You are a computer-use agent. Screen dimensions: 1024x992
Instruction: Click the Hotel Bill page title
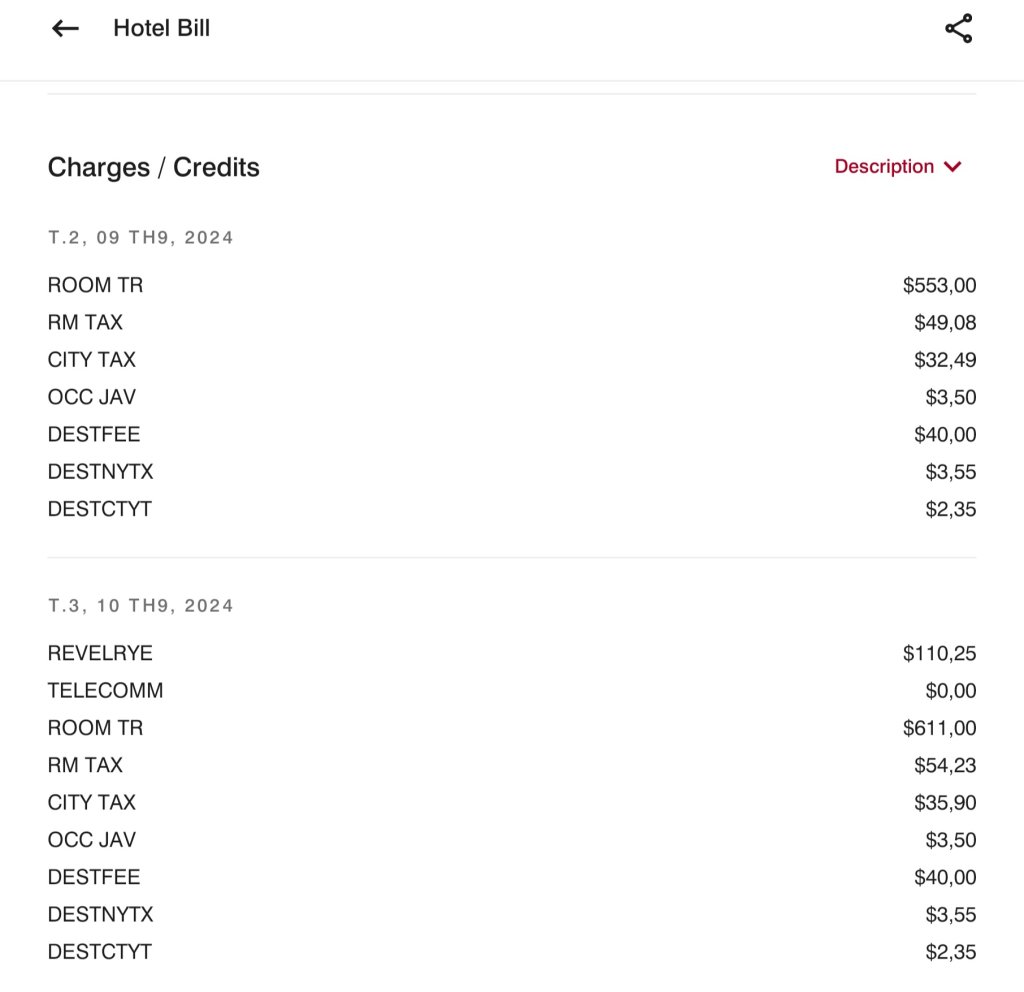tap(161, 29)
